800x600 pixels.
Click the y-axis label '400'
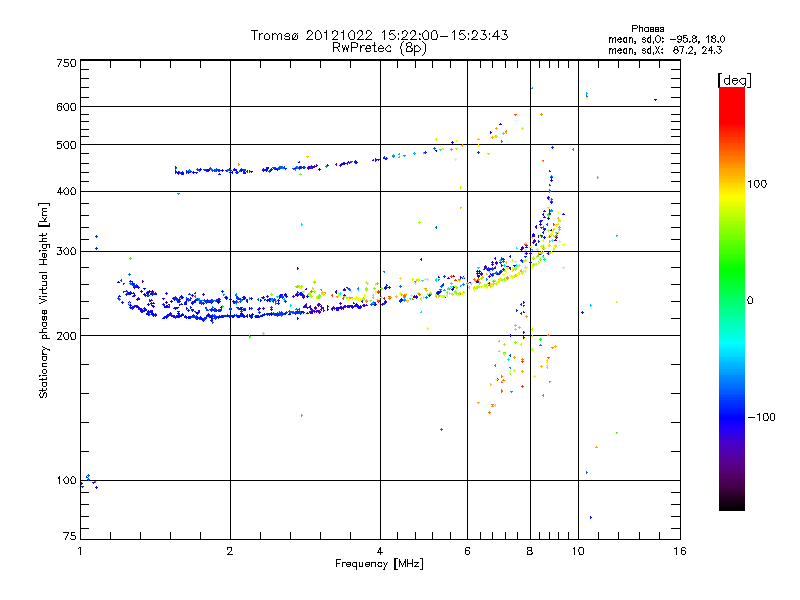point(66,192)
